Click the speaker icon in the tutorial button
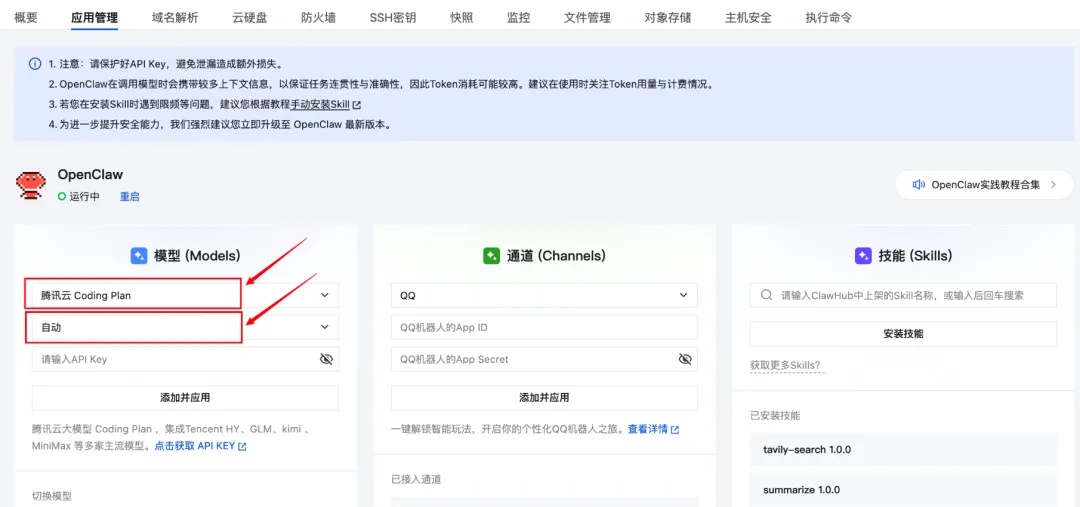 click(x=917, y=185)
